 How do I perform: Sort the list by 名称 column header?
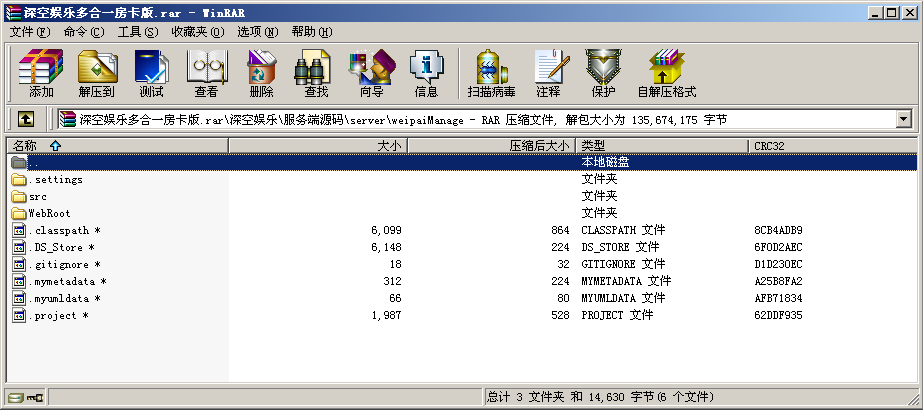[x=115, y=146]
